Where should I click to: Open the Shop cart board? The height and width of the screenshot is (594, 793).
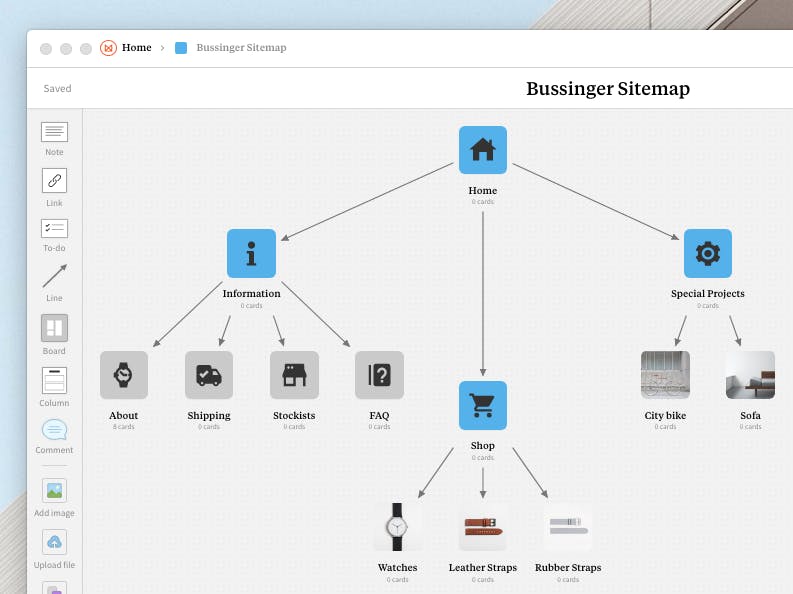point(482,405)
